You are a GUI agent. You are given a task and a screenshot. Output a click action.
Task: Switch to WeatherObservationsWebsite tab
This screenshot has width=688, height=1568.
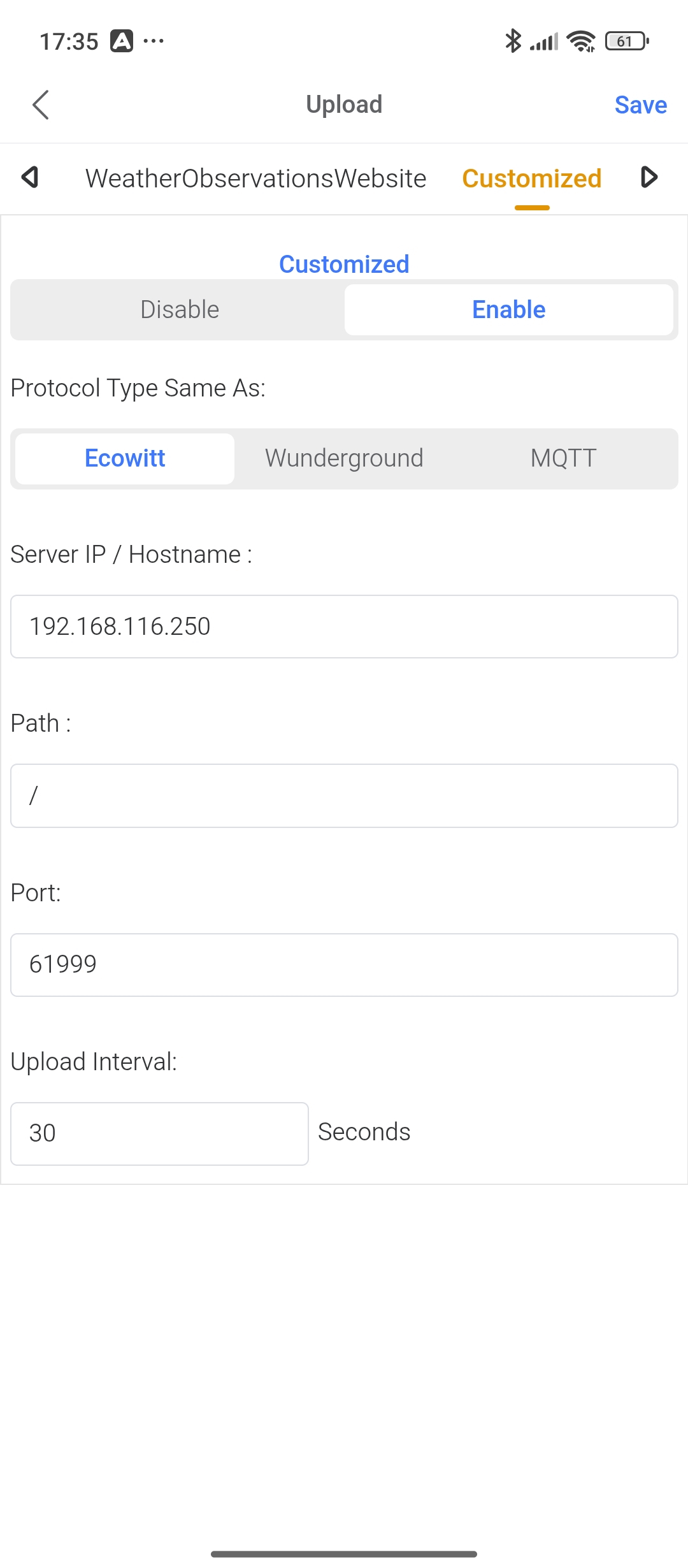(256, 178)
